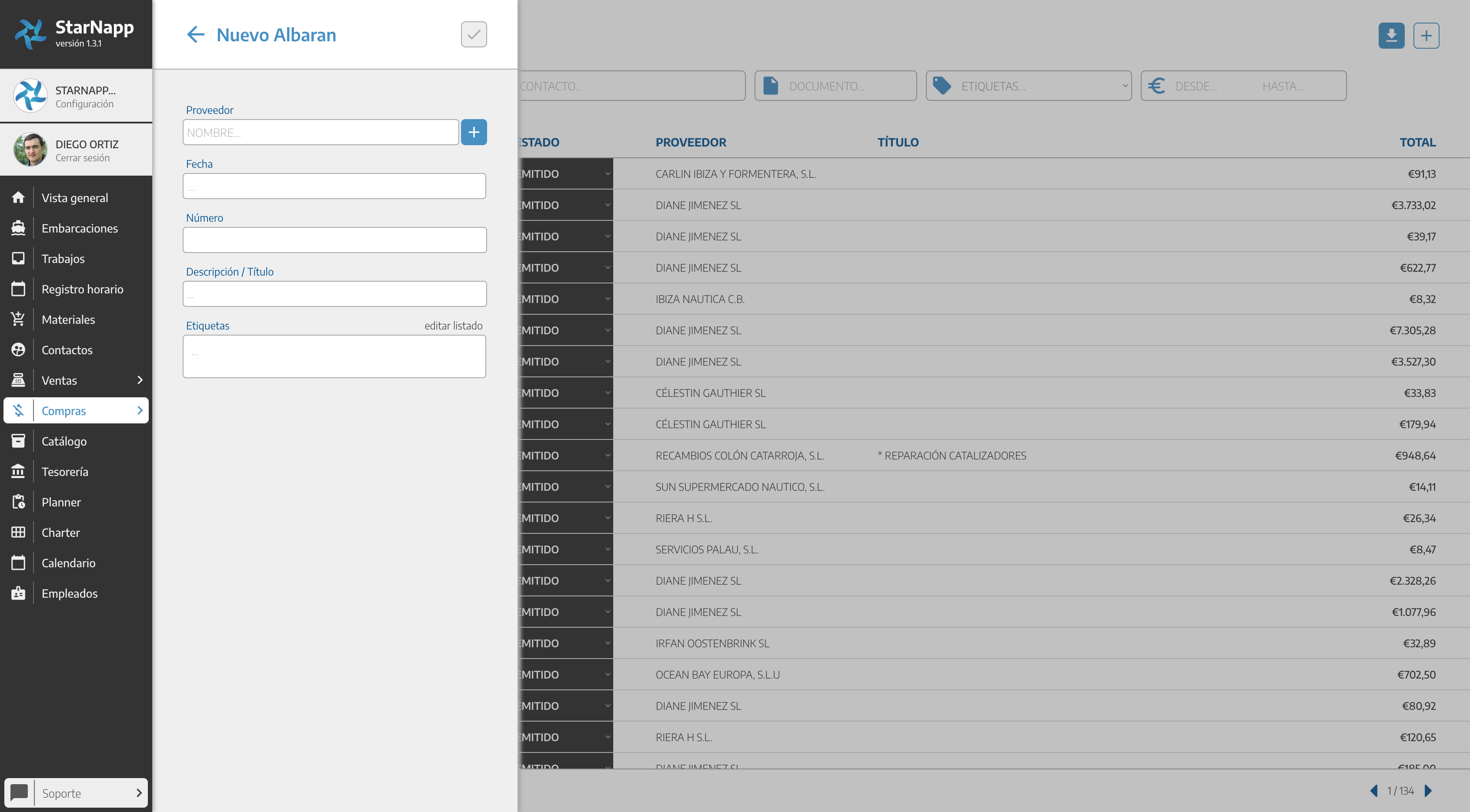Open the Etiquetas filter dropdown
The width and height of the screenshot is (1470, 812).
(1028, 86)
